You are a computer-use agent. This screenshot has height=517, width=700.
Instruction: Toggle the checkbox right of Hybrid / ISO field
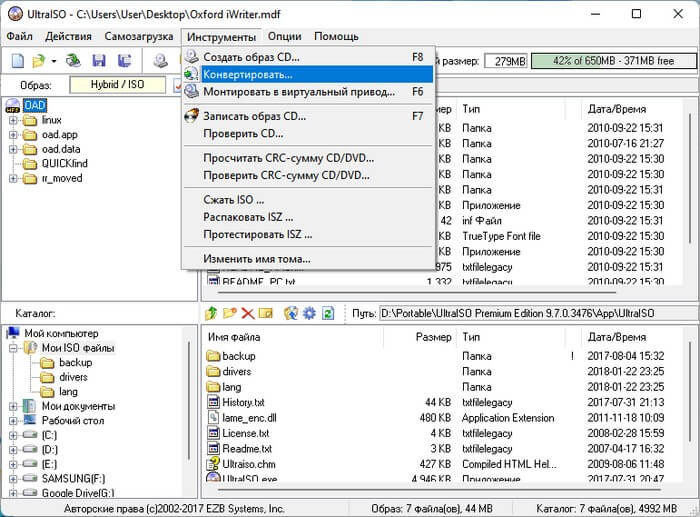coord(177,85)
